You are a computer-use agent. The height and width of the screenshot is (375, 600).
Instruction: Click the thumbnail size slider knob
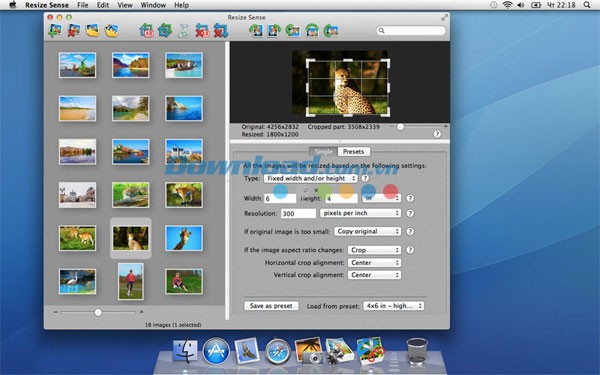[x=98, y=312]
